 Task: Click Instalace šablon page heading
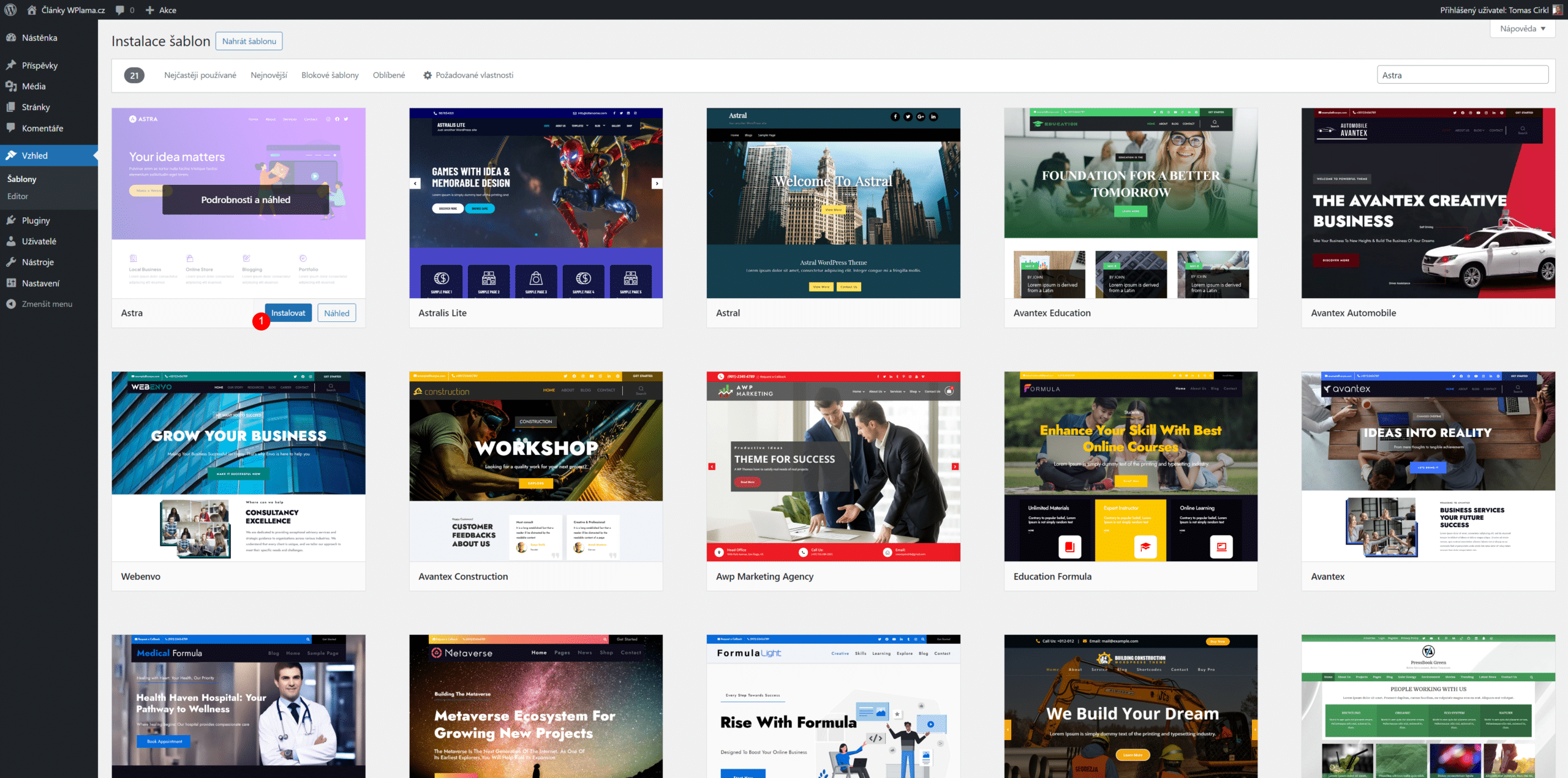[x=160, y=41]
